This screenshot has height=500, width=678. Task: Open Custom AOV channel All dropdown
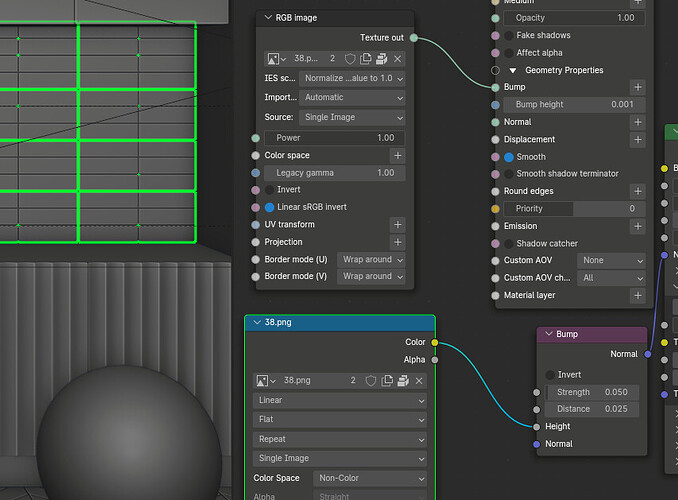611,278
